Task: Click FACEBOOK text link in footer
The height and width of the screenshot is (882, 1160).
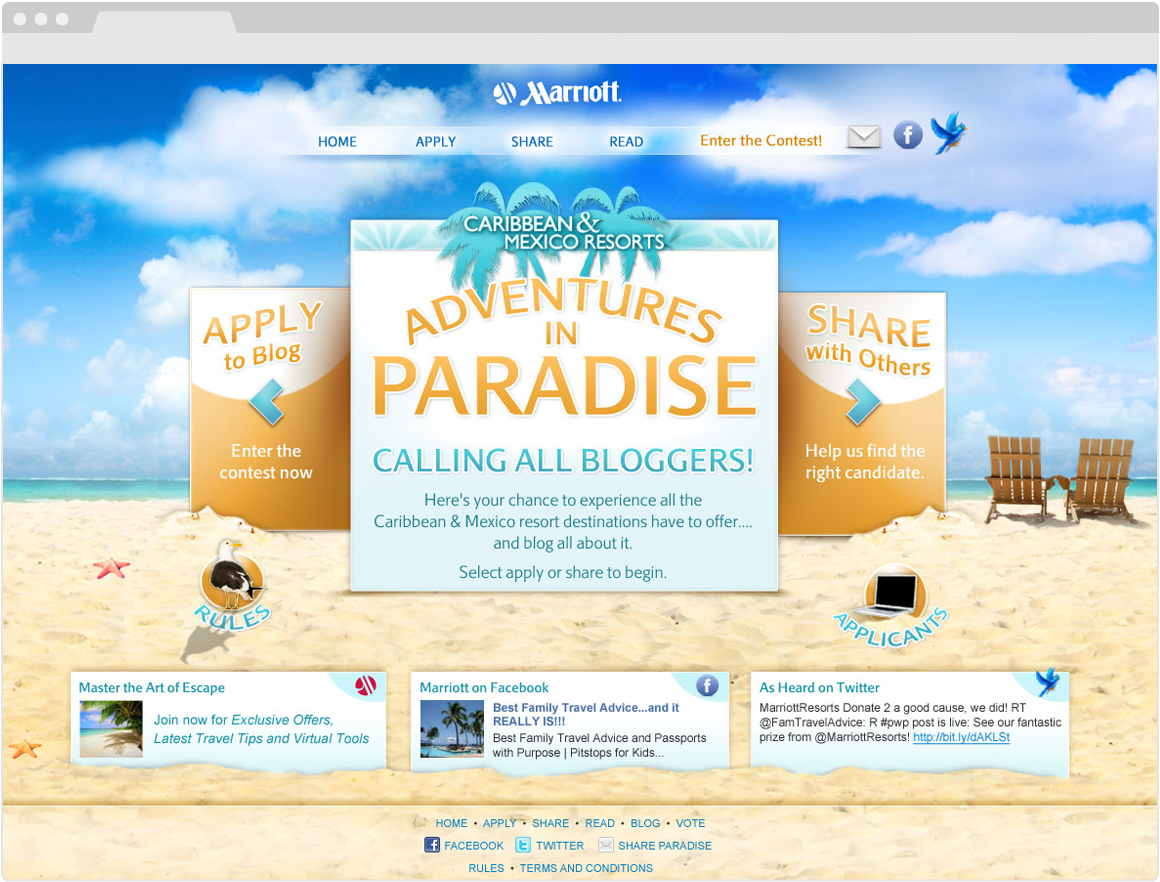Action: pos(474,846)
